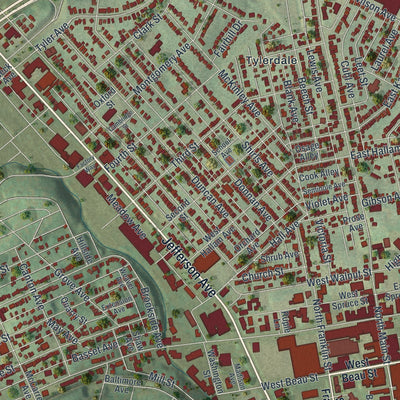Viewport: 400px width, 400px height.
Task: Click the Gibson Ave label
Action: pyautogui.click(x=381, y=200)
